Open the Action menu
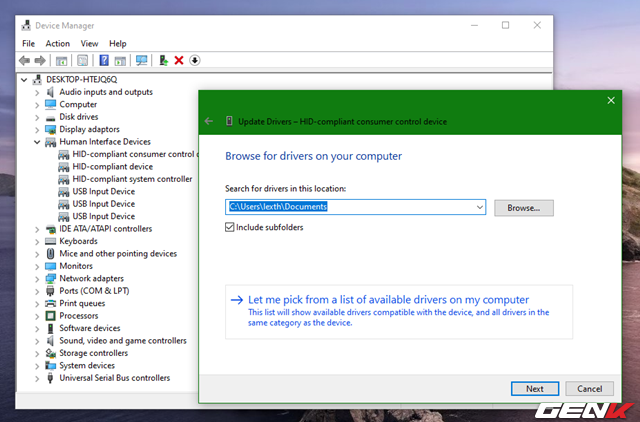 58,43
